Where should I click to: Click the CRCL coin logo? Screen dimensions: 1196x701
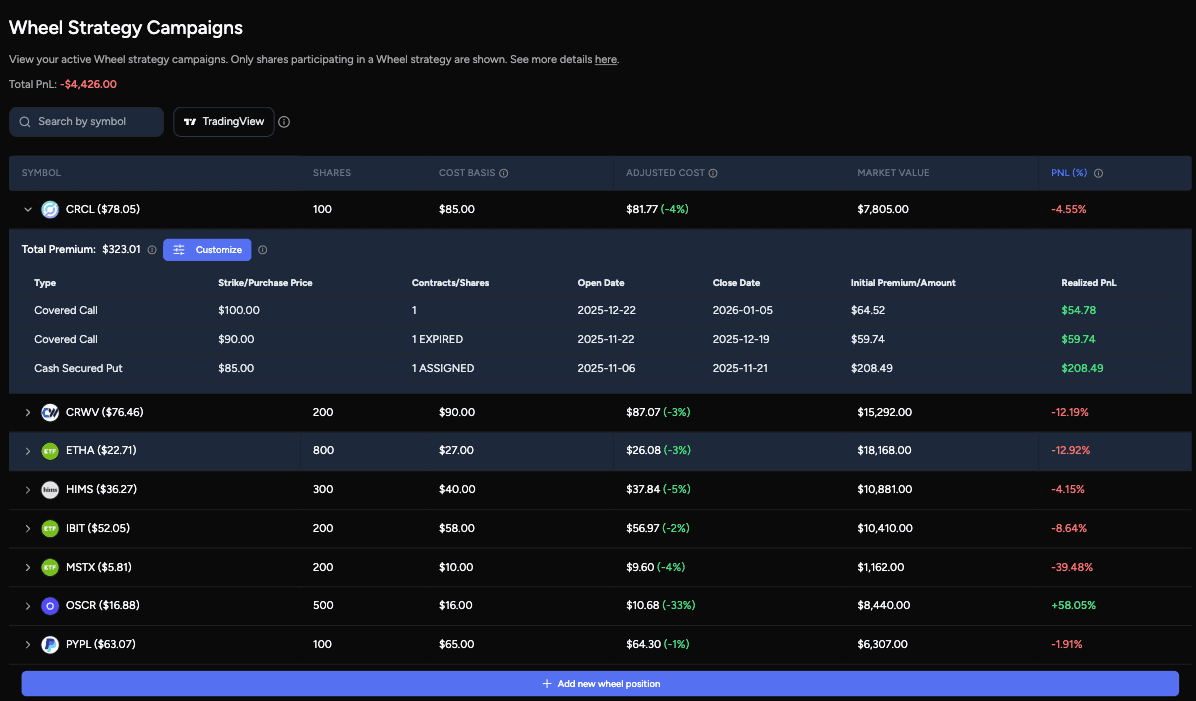click(x=50, y=209)
